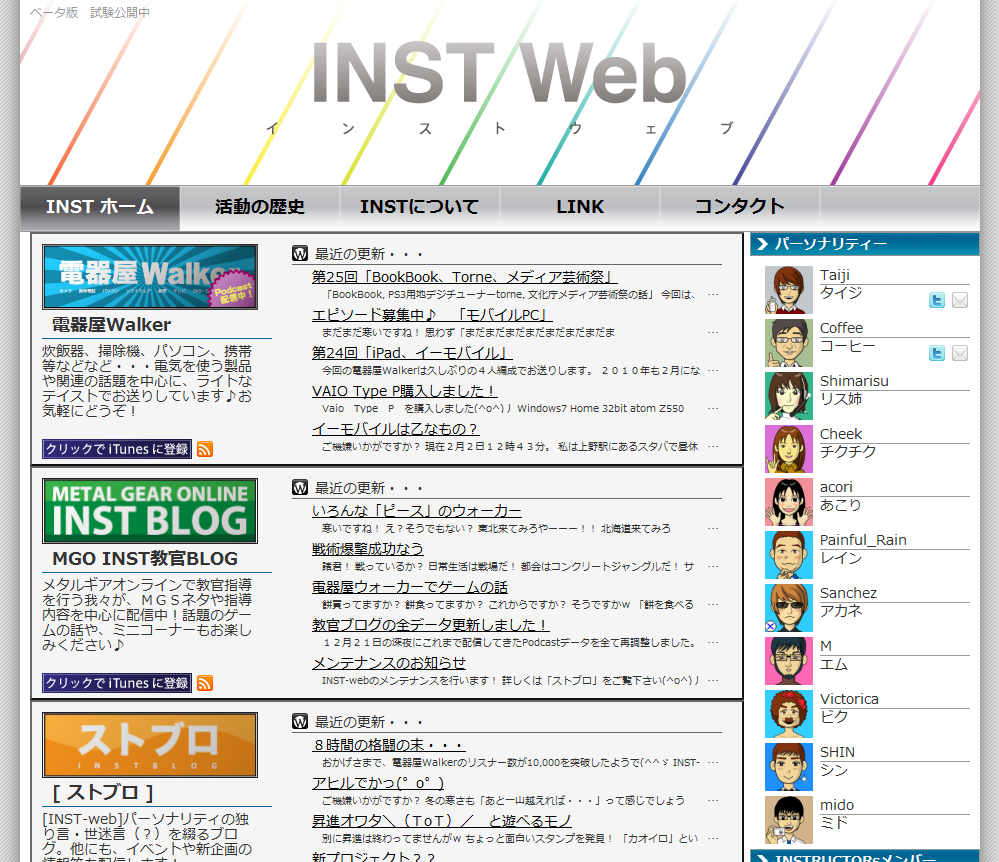The image size is (999, 862).
Task: Open the LINK menu item
Action: [x=580, y=208]
